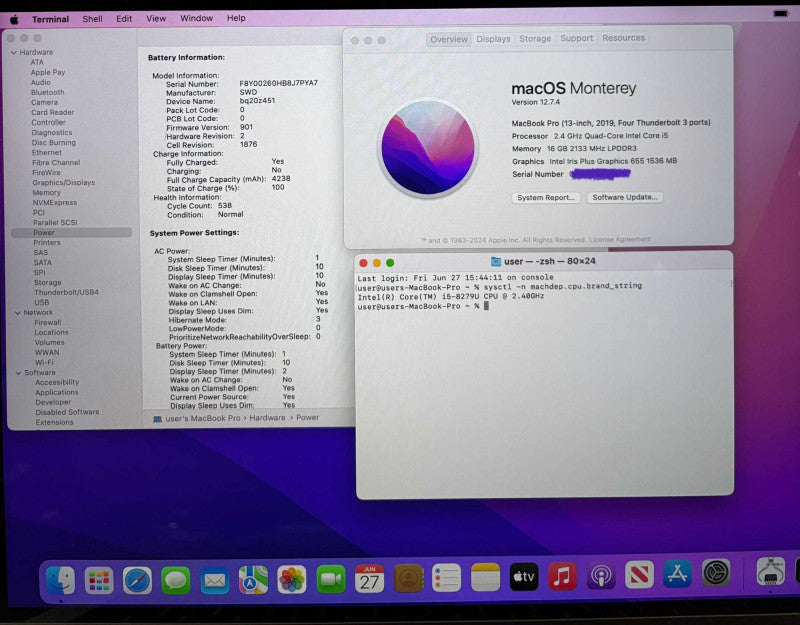
Task: Open the Terminal menu in menu bar
Action: pyautogui.click(x=51, y=19)
